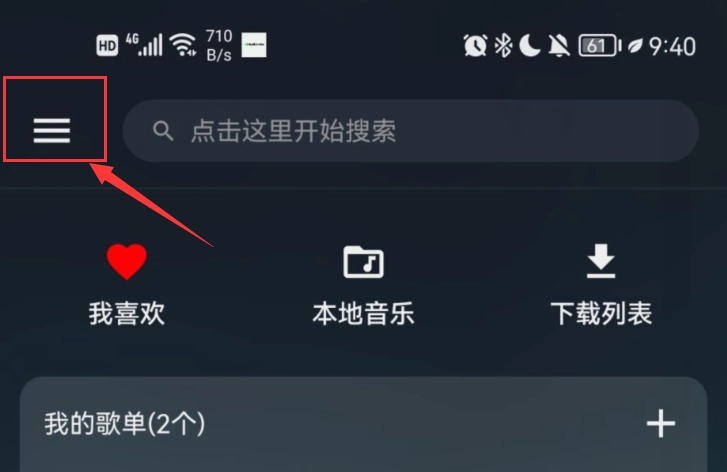Tap the 9:40 clock in status bar
This screenshot has width=727, height=472.
672,47
